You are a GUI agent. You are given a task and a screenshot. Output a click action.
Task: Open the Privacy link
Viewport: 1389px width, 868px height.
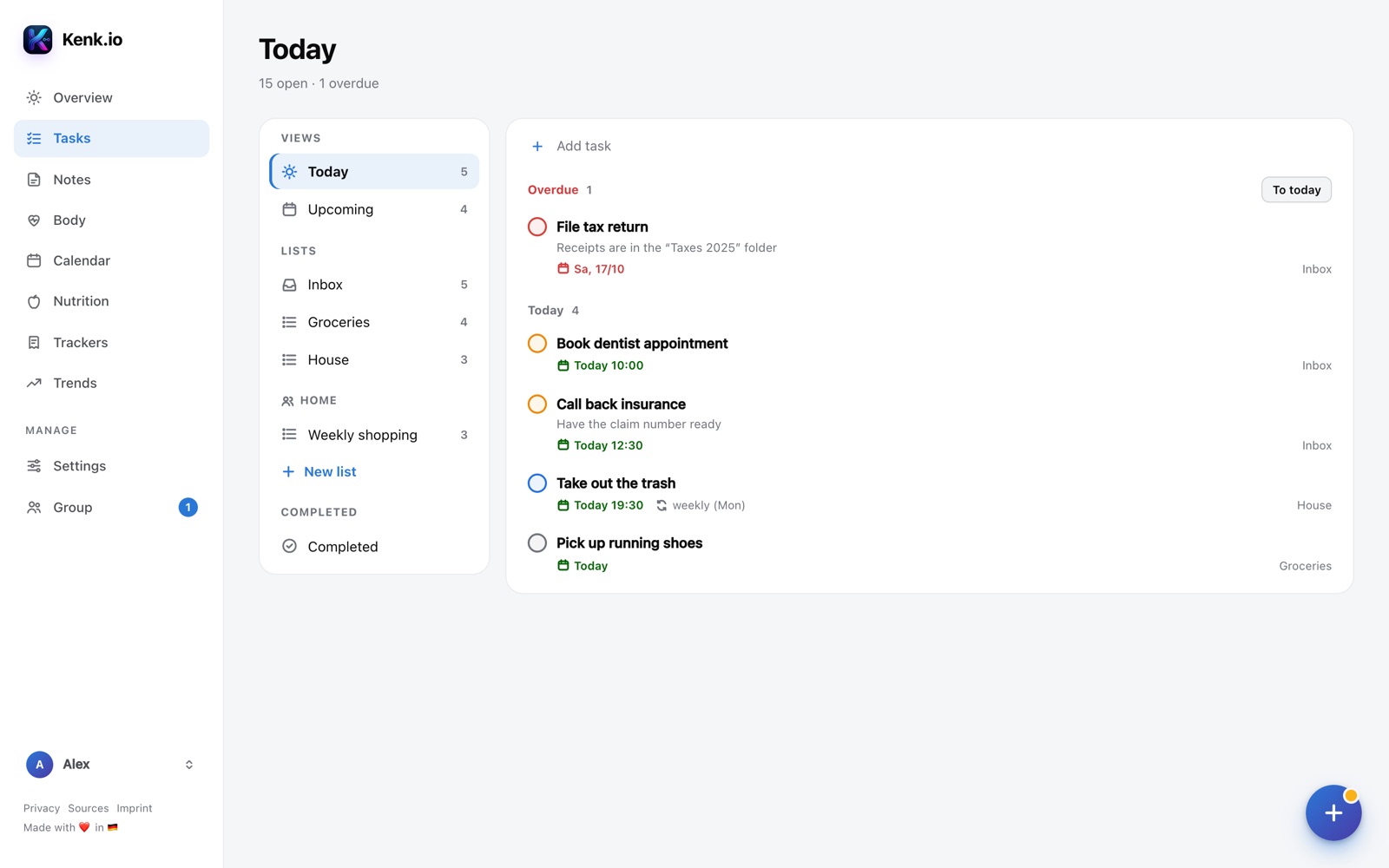point(42,808)
